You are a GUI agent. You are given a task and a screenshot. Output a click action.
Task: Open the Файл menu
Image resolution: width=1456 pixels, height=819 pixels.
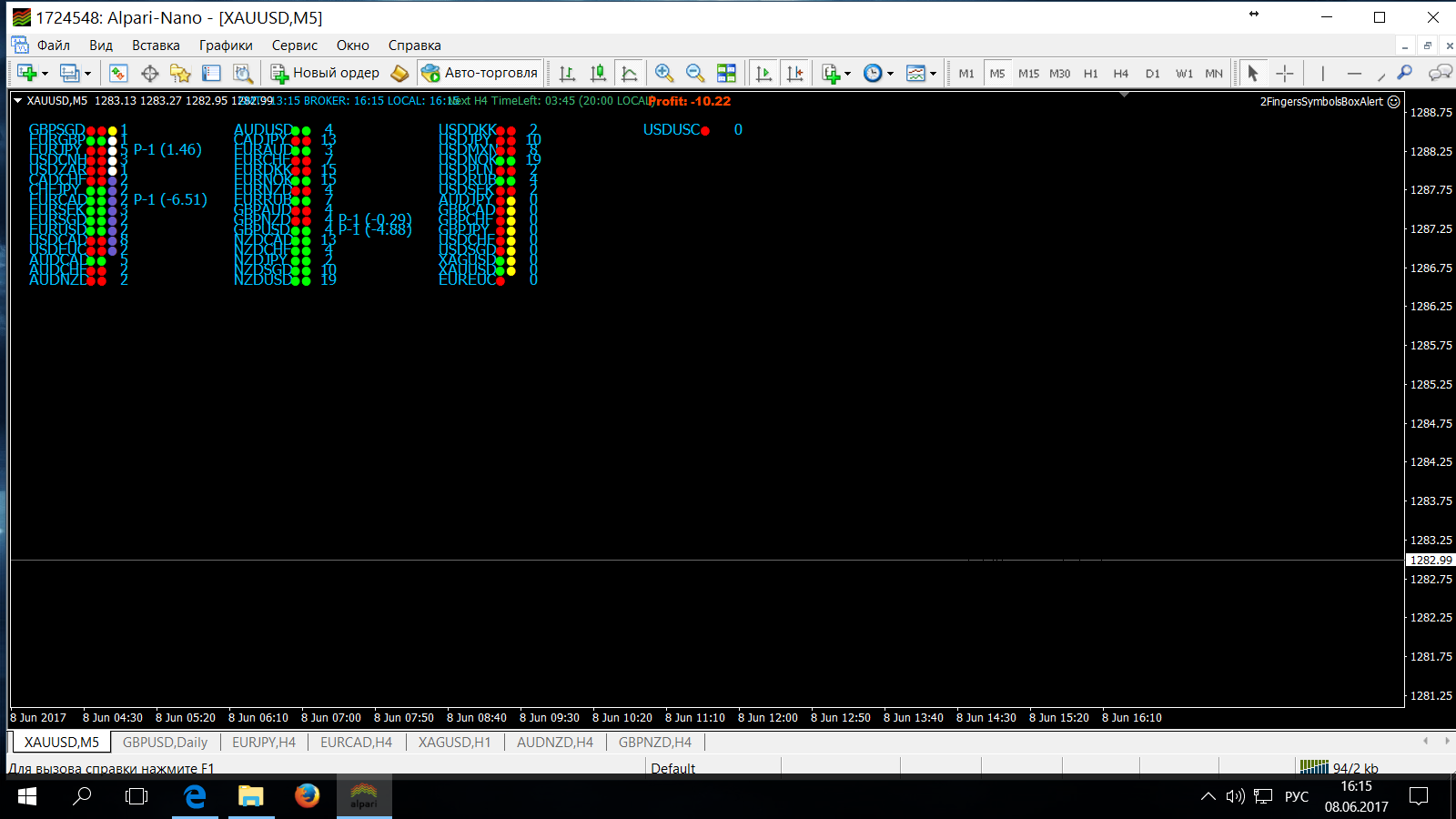54,45
